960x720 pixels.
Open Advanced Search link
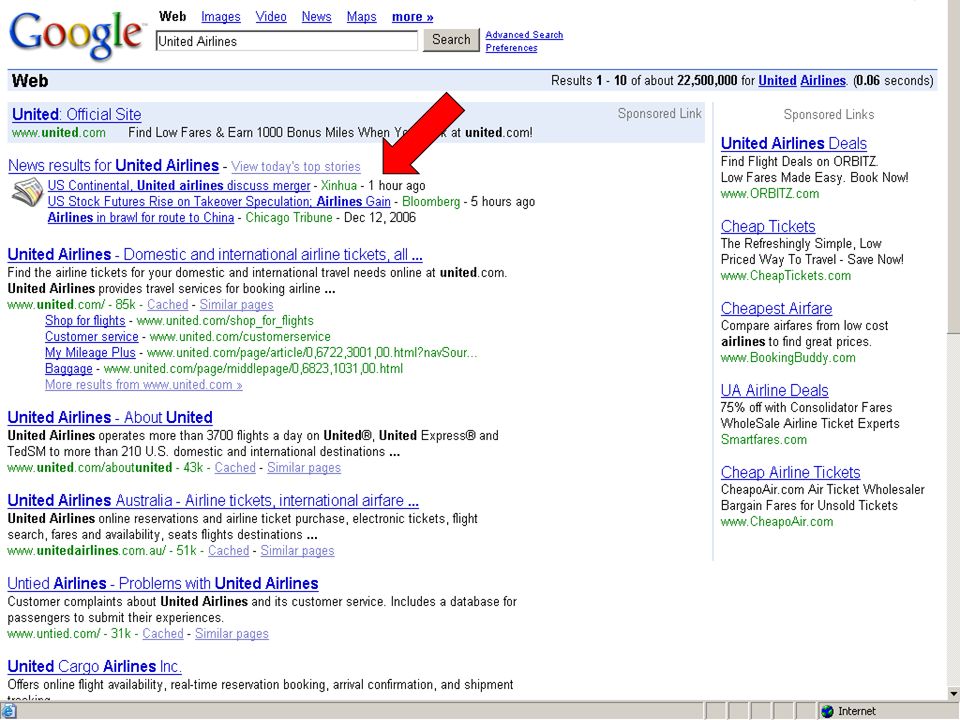[524, 35]
